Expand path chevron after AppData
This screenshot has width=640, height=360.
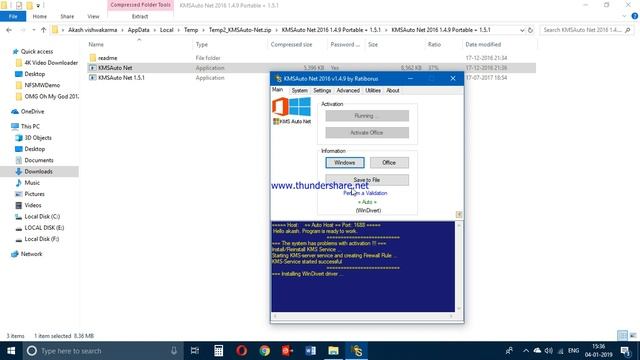click(155, 30)
